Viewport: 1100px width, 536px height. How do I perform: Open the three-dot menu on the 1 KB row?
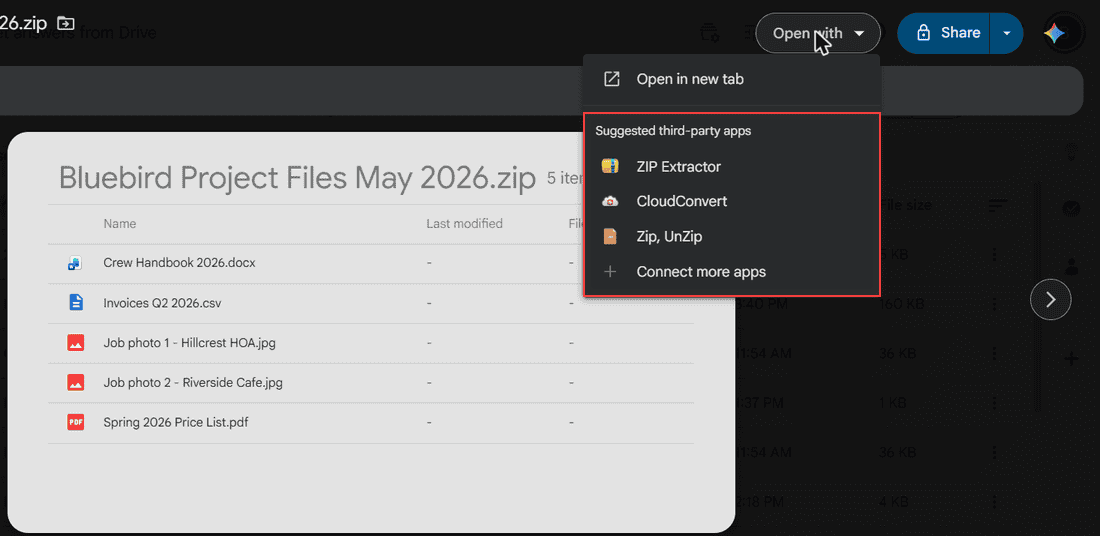coord(993,403)
